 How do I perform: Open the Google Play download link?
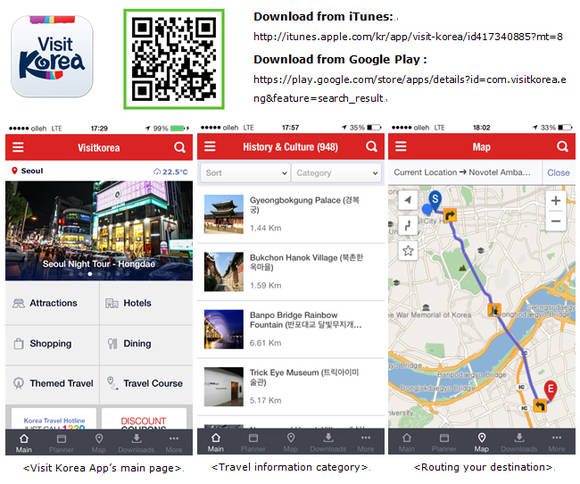[x=409, y=89]
